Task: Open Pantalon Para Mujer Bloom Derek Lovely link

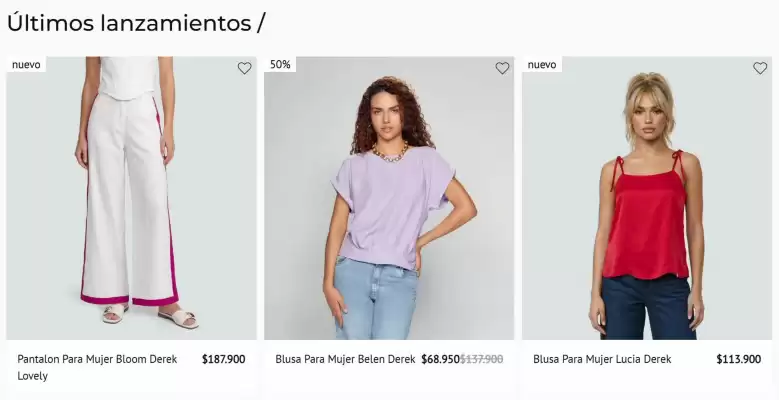Action: [x=97, y=359]
